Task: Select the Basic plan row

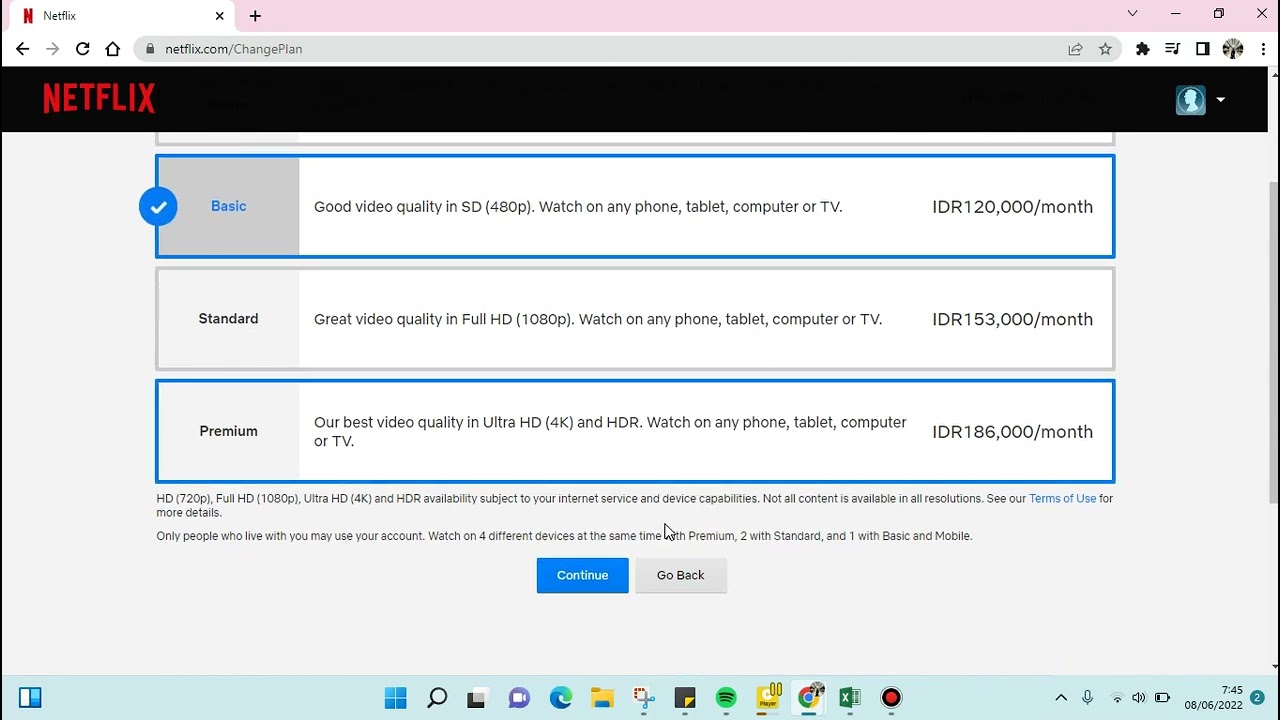Action: click(635, 206)
